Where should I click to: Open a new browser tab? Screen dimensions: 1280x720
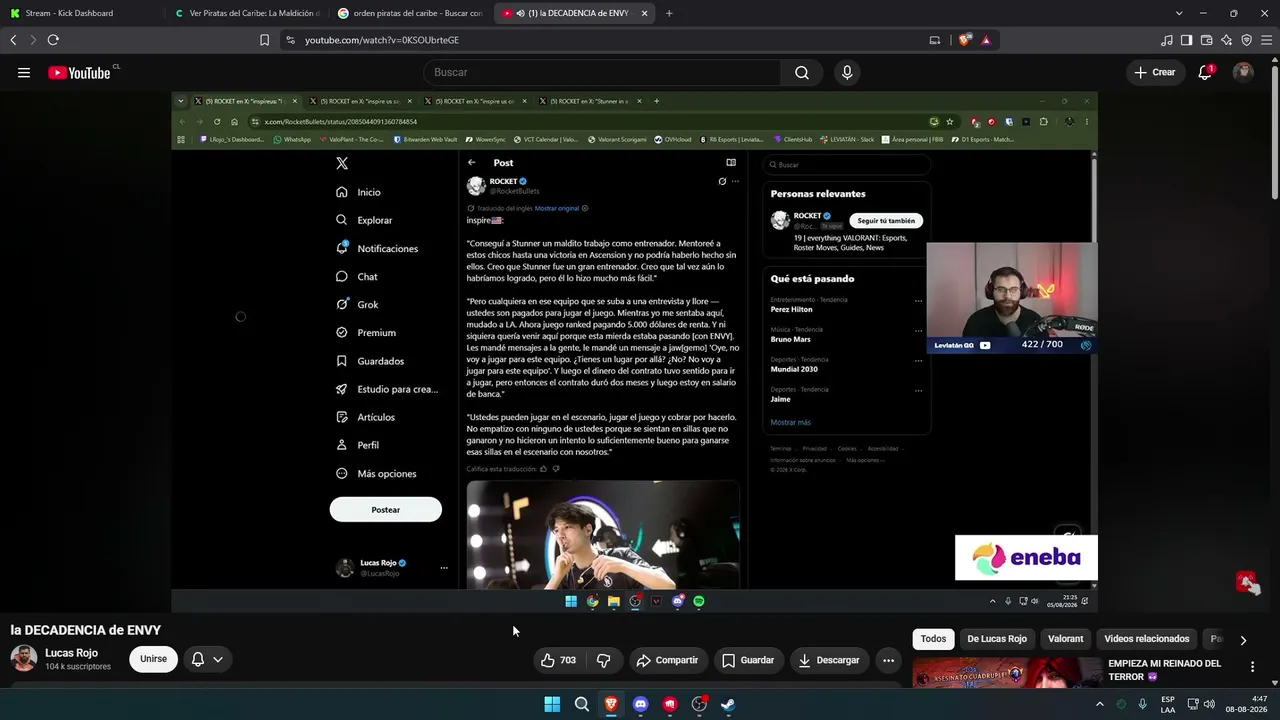pos(669,13)
